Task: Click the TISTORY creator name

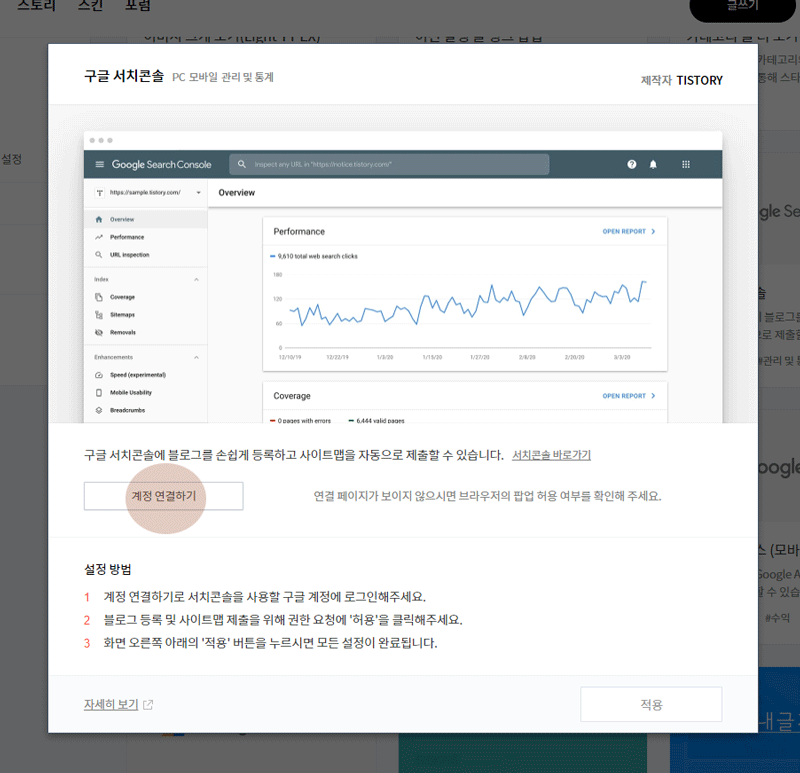Action: (699, 81)
